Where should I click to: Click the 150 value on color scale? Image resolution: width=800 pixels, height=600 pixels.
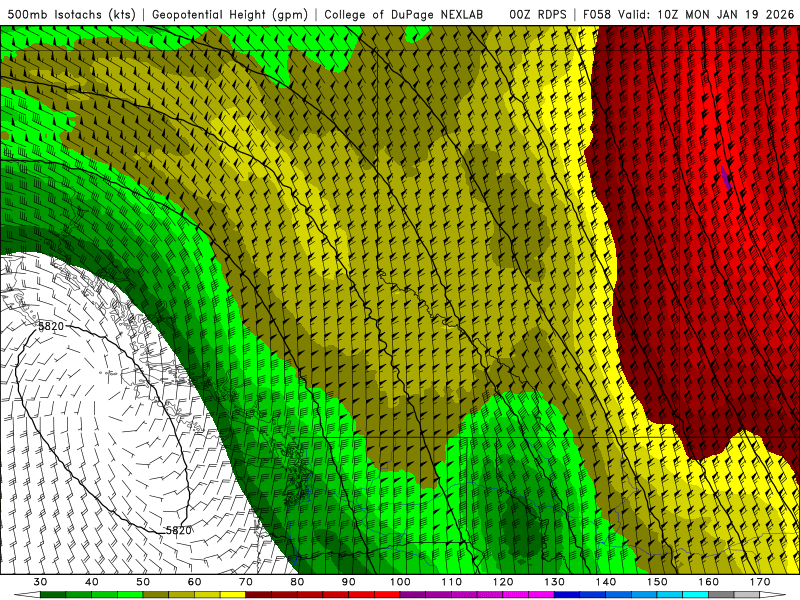click(657, 582)
